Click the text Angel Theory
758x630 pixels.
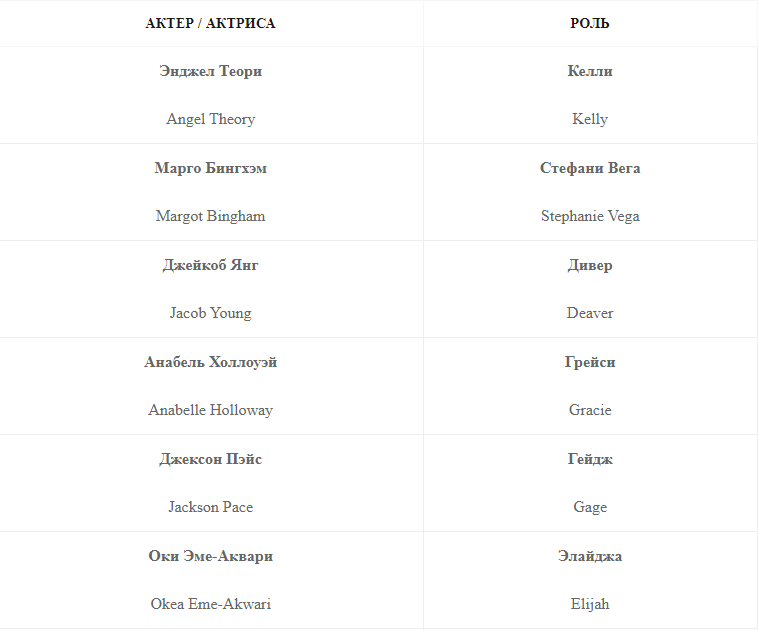coord(210,119)
